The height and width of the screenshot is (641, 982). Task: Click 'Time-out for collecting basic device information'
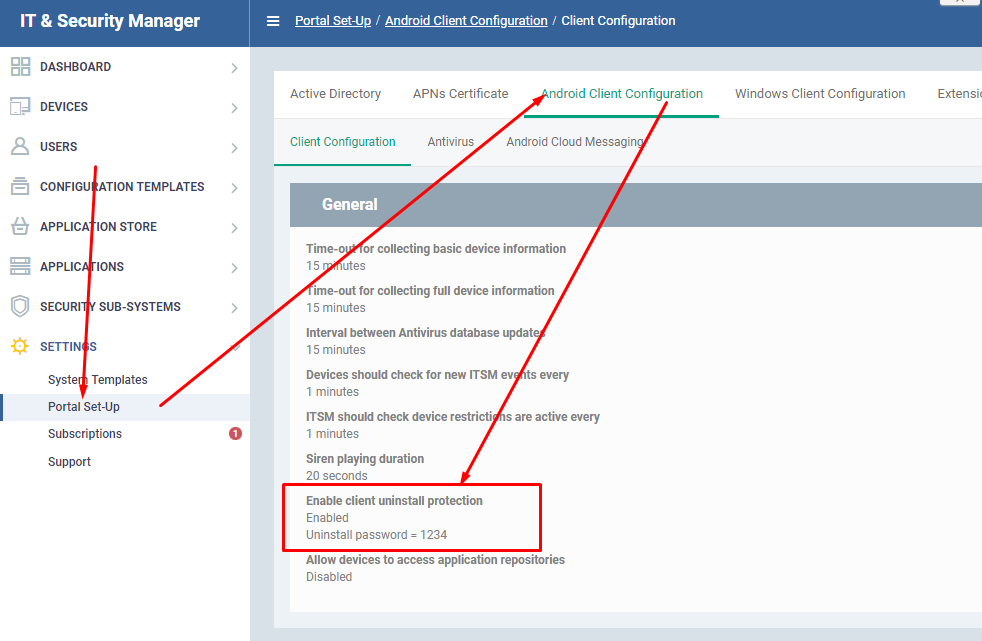436,249
